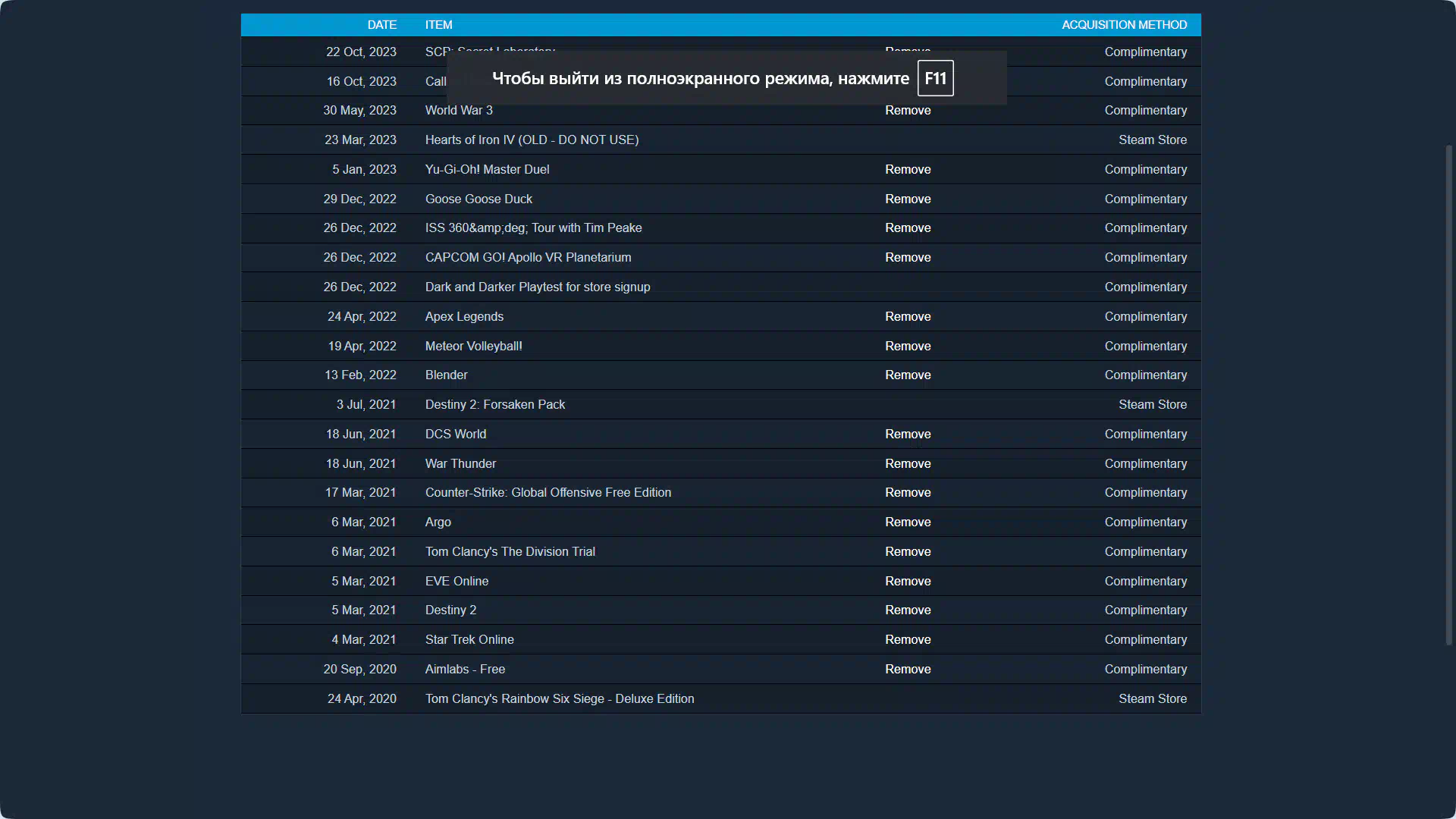This screenshot has width=1456, height=819.
Task: Remove Argo license
Action: click(908, 522)
